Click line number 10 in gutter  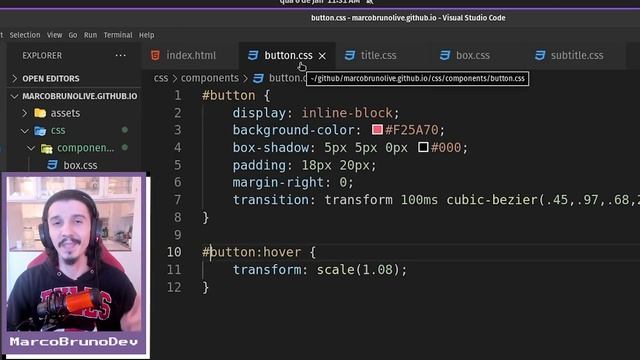[174, 252]
